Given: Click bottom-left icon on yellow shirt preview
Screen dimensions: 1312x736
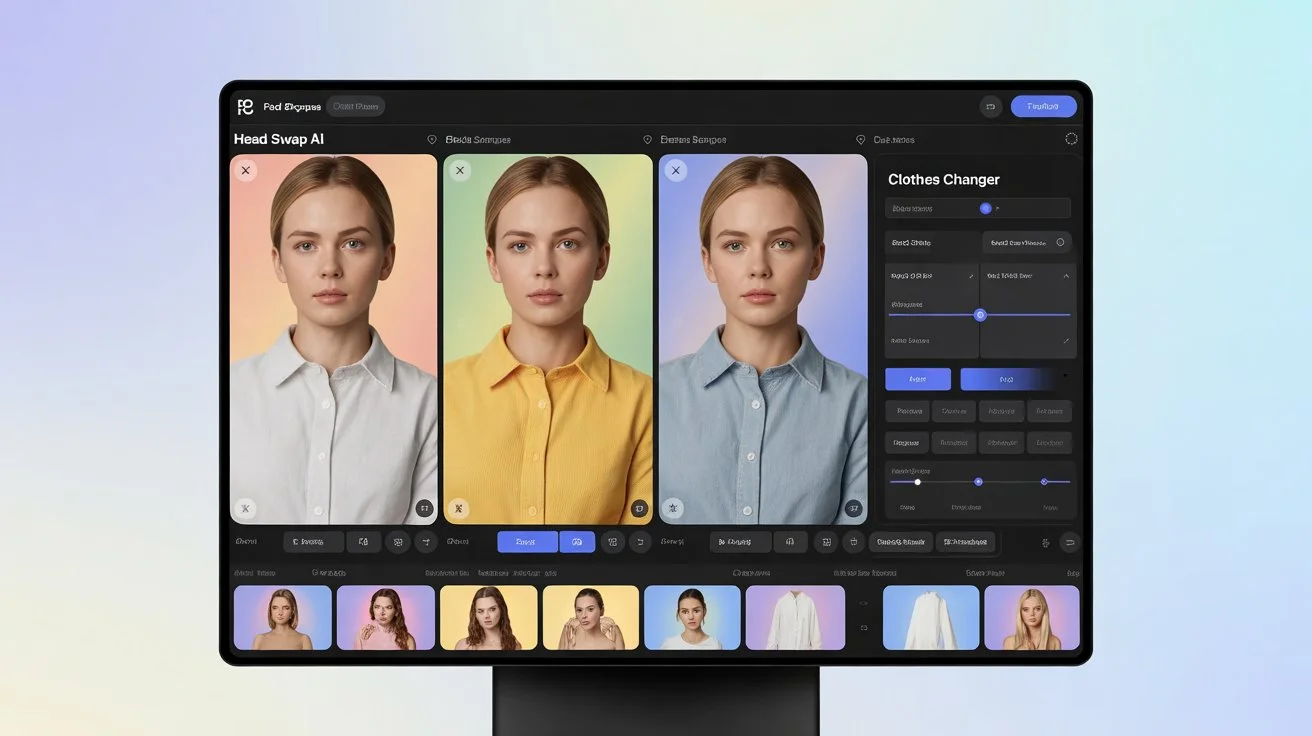Looking at the screenshot, I should [x=460, y=508].
